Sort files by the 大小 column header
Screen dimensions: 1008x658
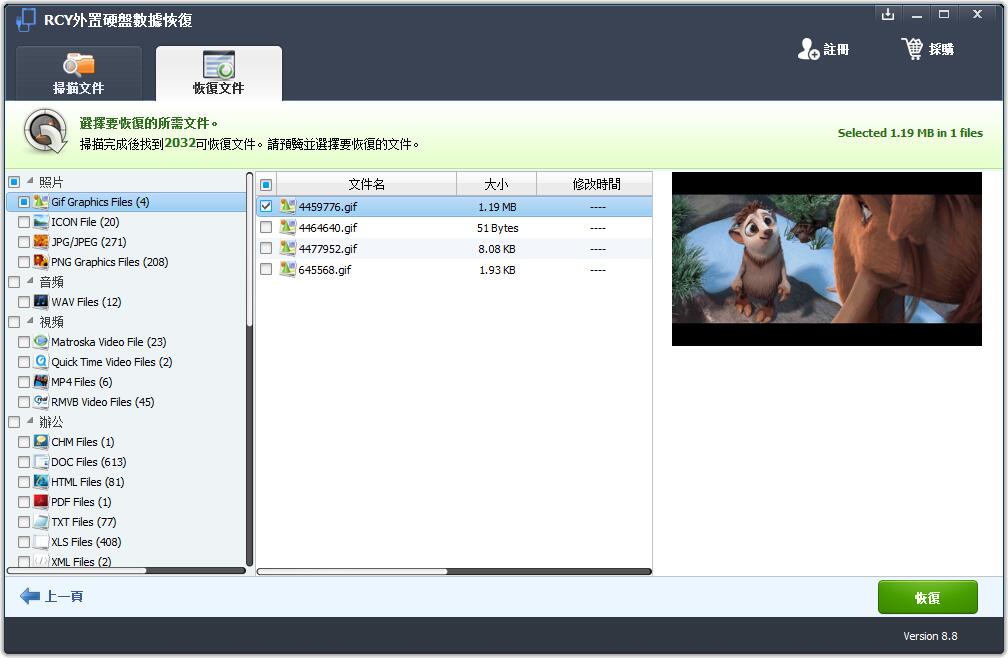point(496,184)
